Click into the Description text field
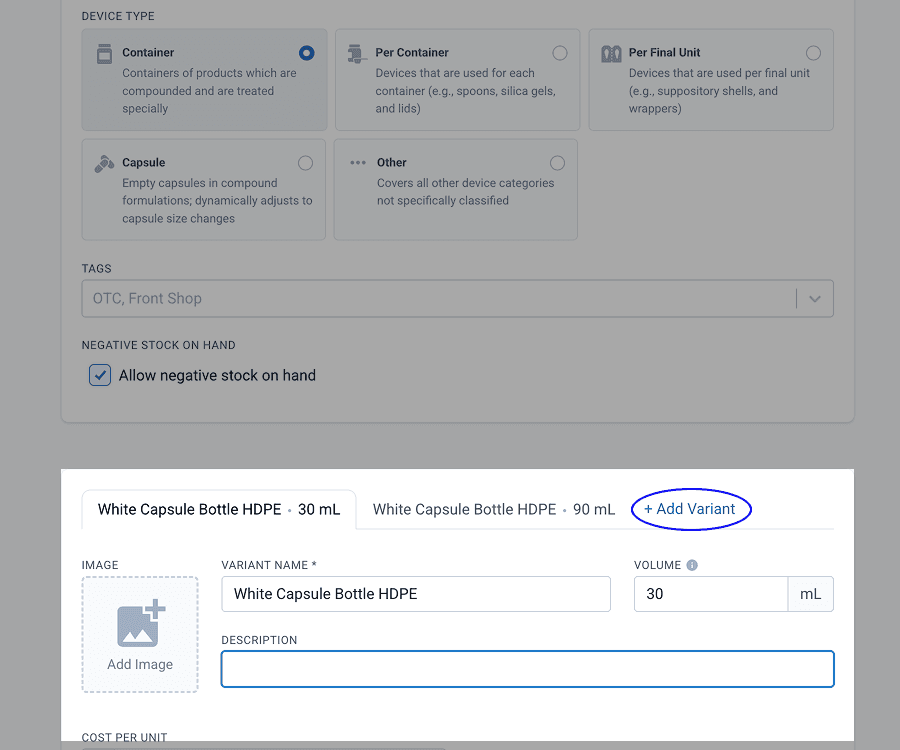Screen dimensions: 900x750 coord(527,669)
